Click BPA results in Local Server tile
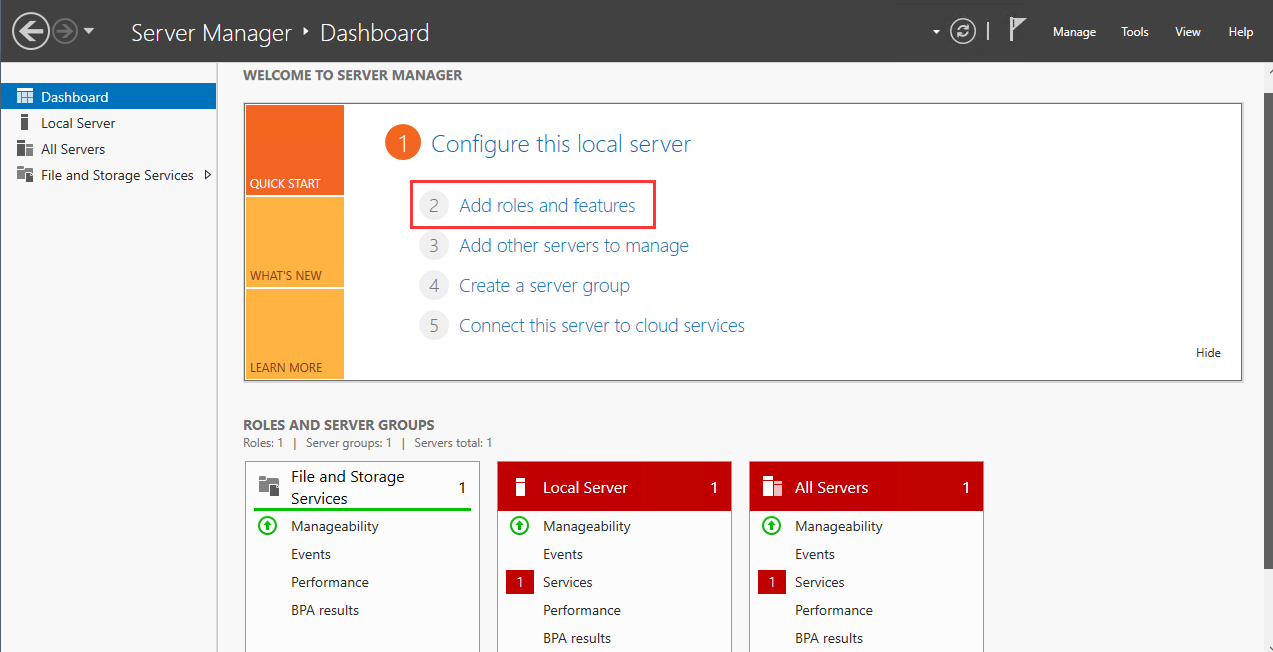This screenshot has height=652, width=1273. (577, 638)
